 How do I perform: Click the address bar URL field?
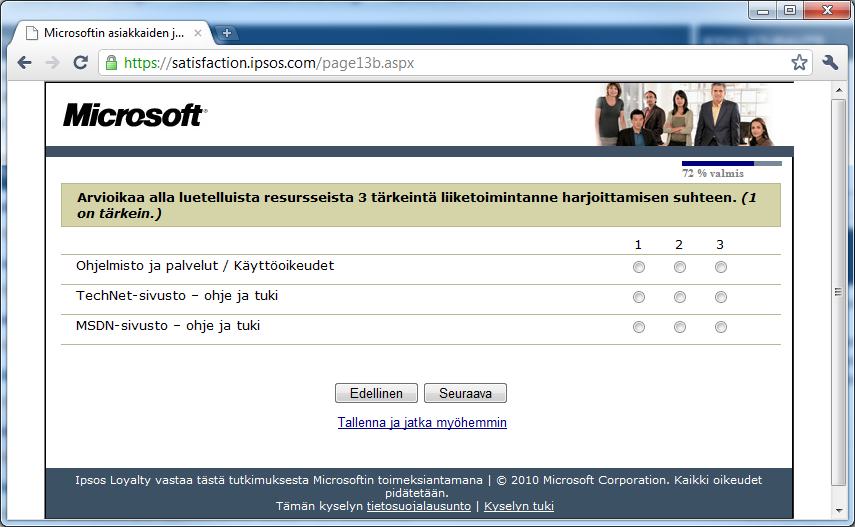[450, 63]
